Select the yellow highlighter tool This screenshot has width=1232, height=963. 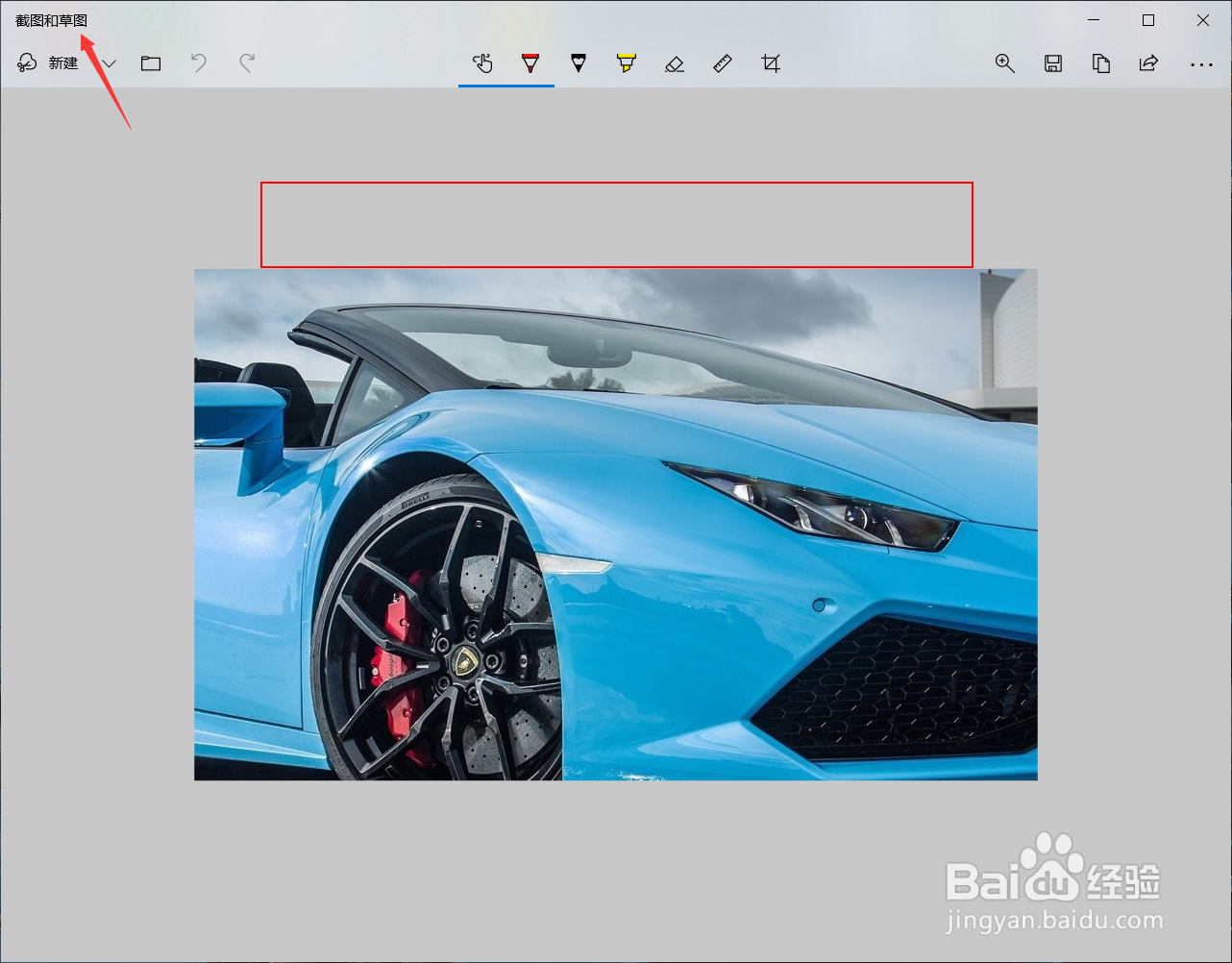point(627,63)
